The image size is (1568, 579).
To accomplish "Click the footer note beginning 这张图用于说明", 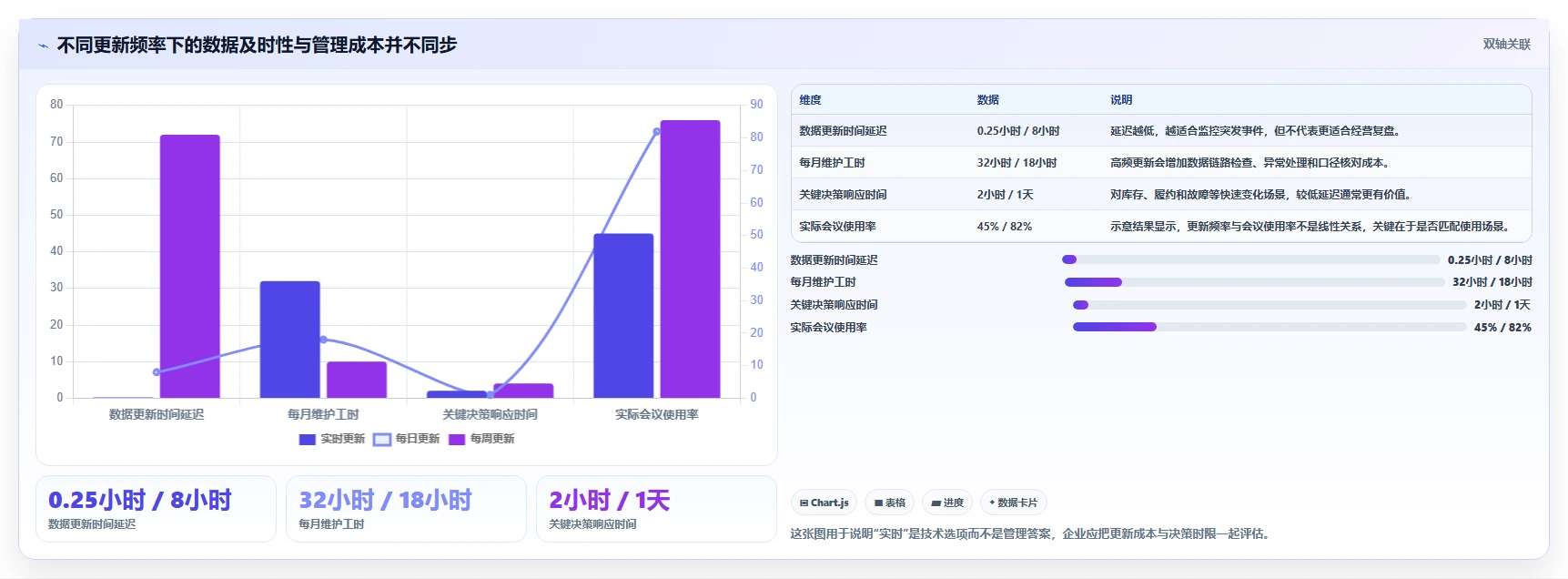I will coord(1029,533).
